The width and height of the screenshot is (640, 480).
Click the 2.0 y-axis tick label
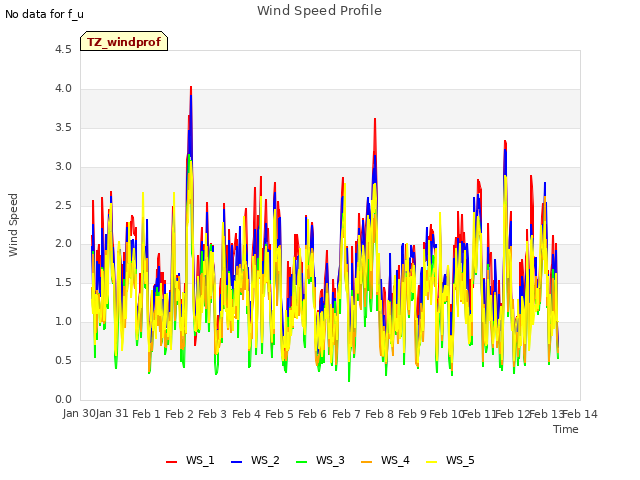click(63, 244)
